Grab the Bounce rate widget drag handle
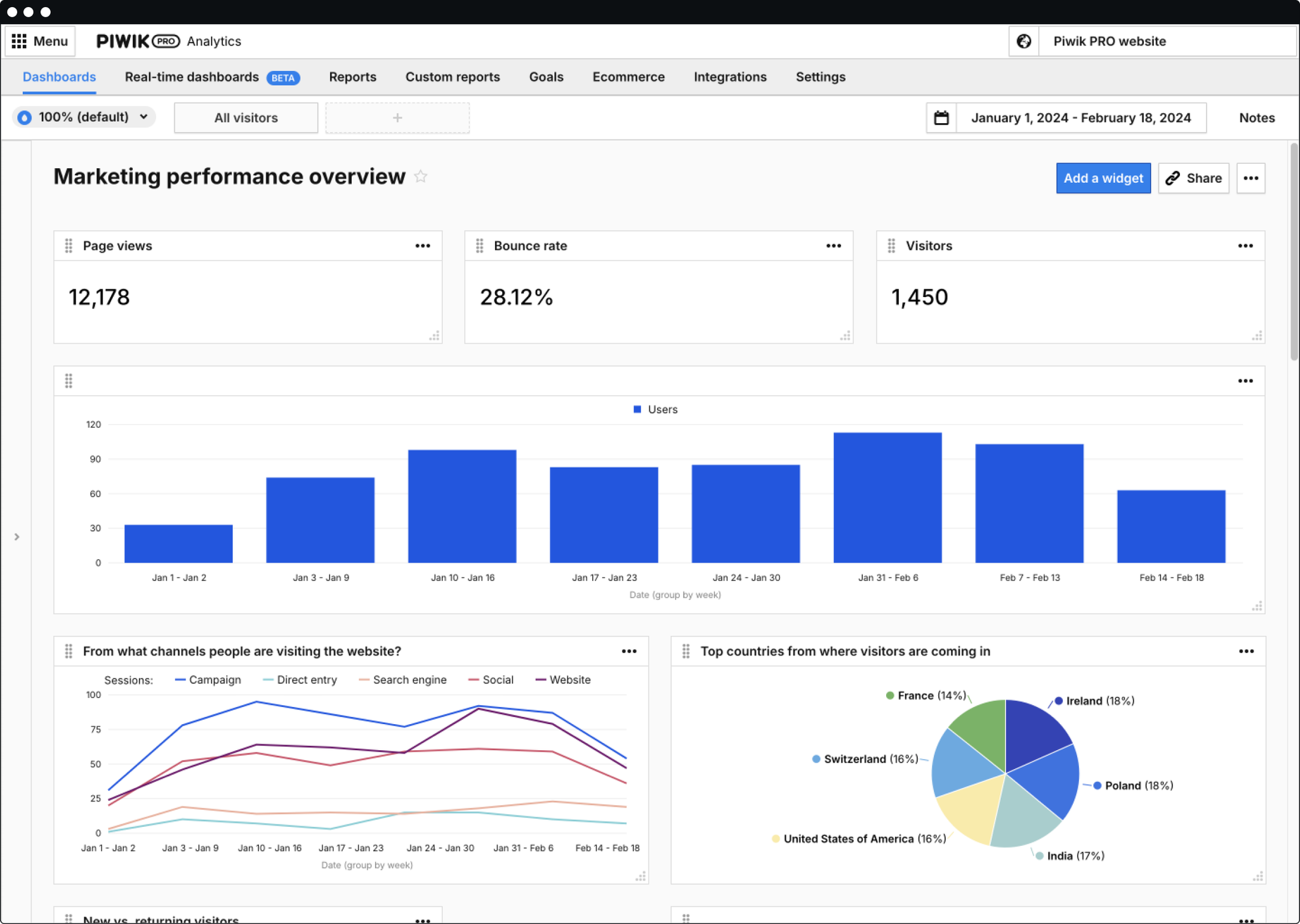 480,246
